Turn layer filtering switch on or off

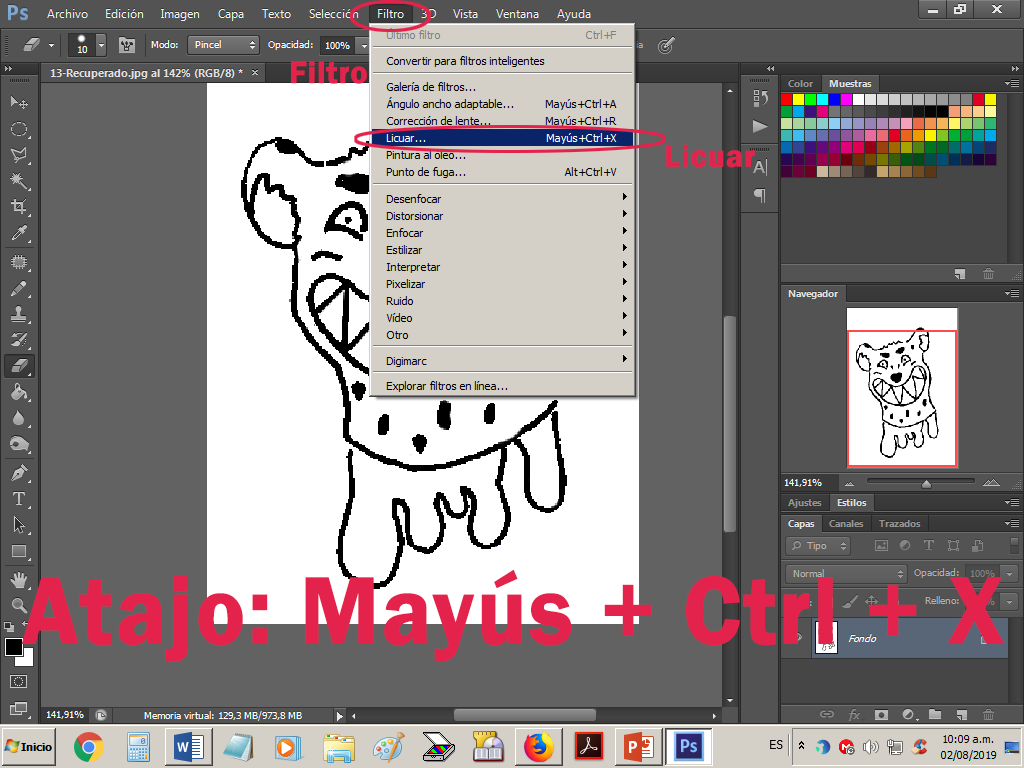coord(1014,545)
